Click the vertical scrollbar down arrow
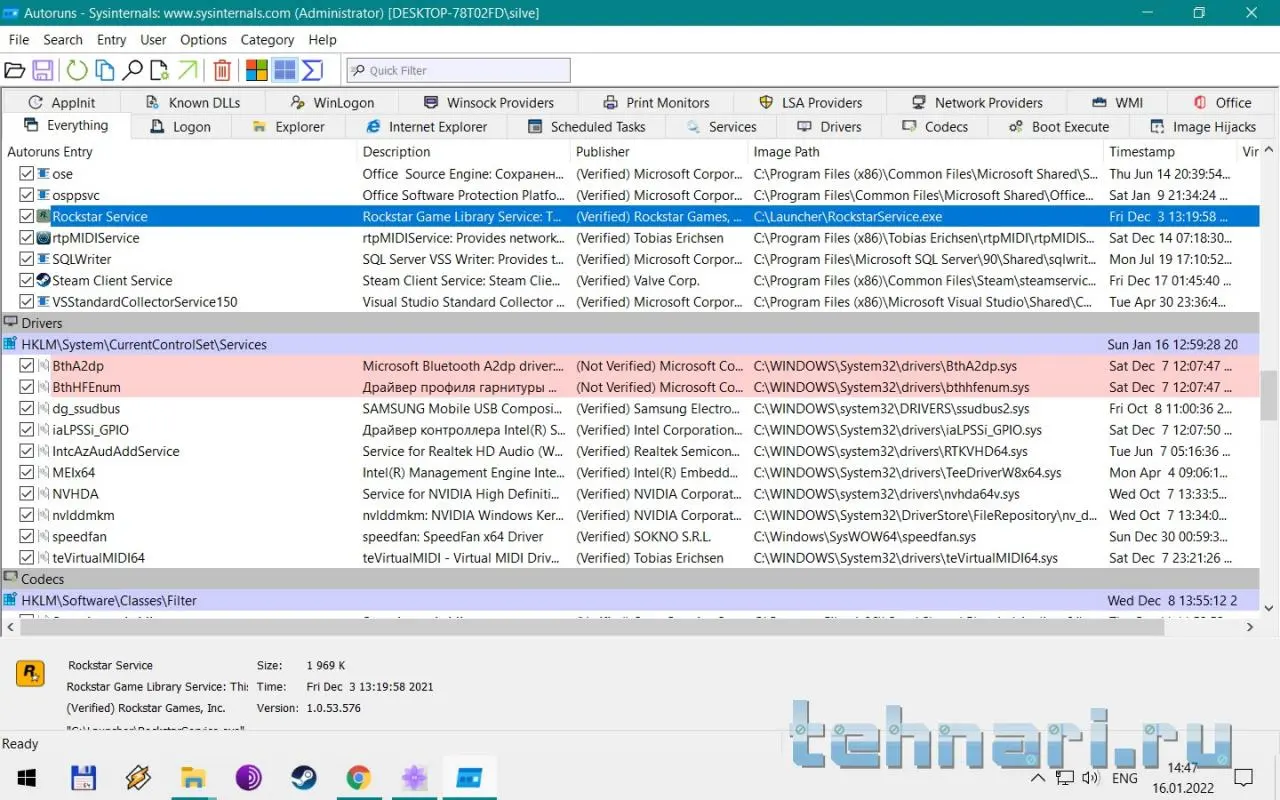 point(1269,607)
